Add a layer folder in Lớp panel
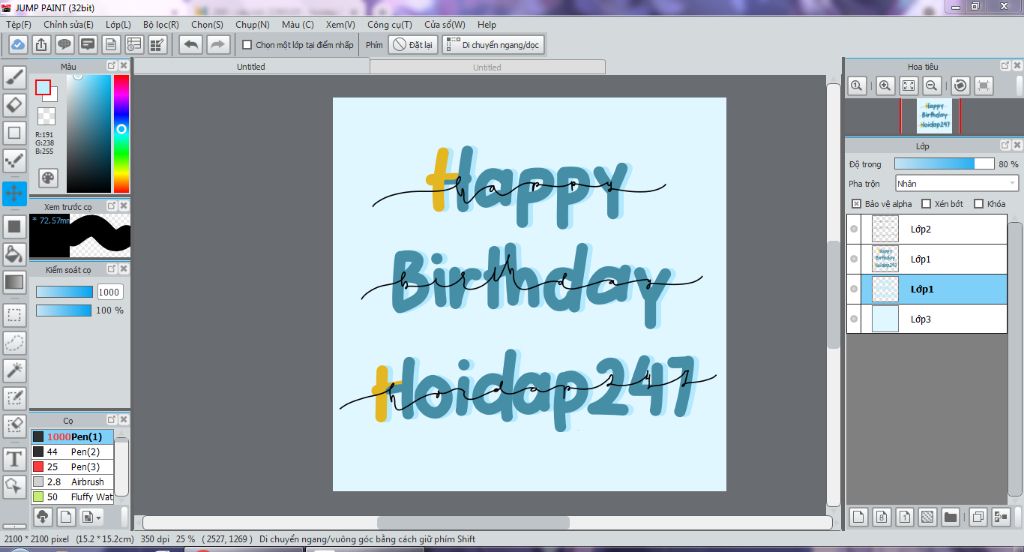This screenshot has height=552, width=1024. coord(950,517)
